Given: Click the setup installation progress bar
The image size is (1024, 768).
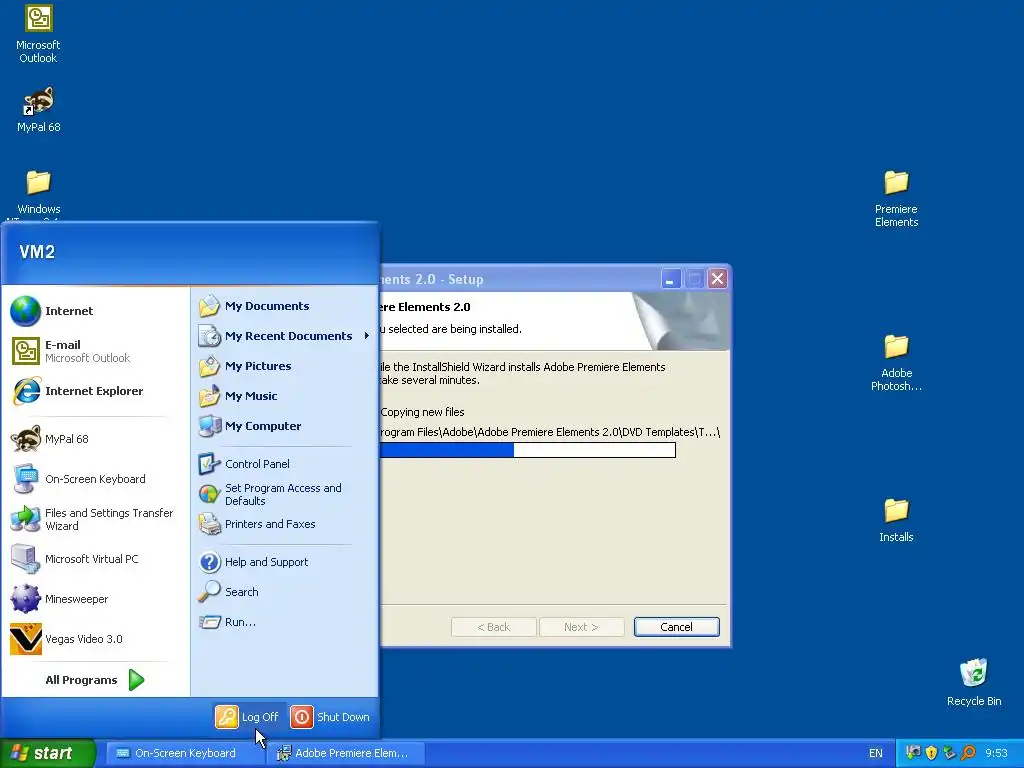Looking at the screenshot, I should pos(528,450).
